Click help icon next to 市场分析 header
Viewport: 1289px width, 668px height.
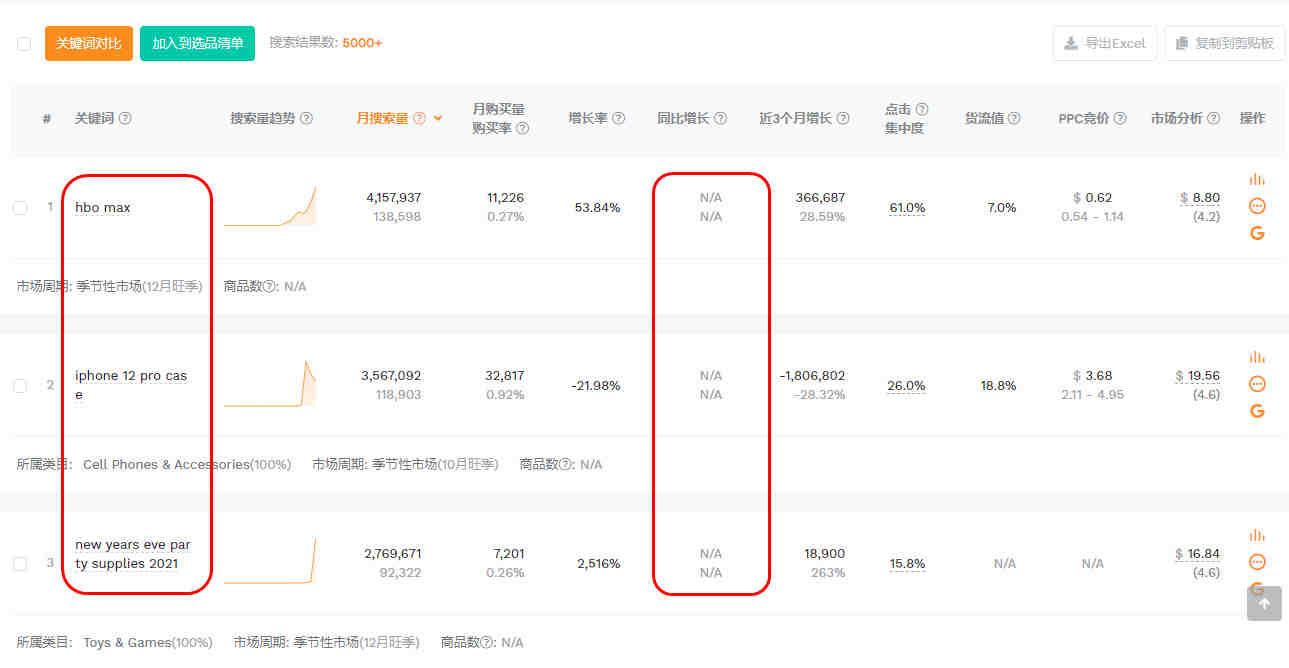1213,118
